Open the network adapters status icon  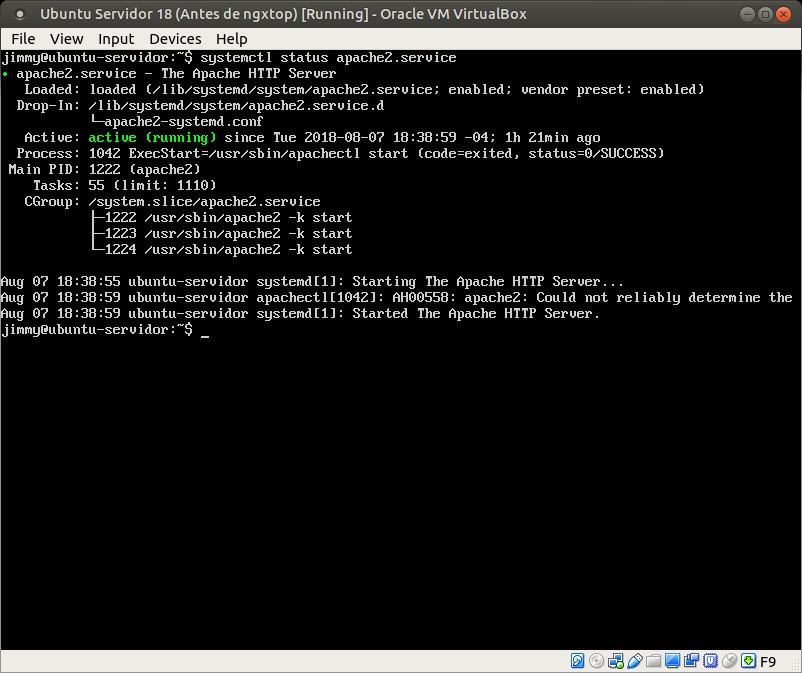click(615, 661)
